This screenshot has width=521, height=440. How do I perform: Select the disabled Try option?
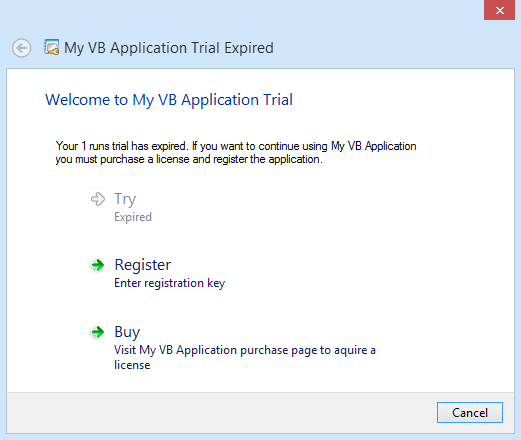(125, 199)
